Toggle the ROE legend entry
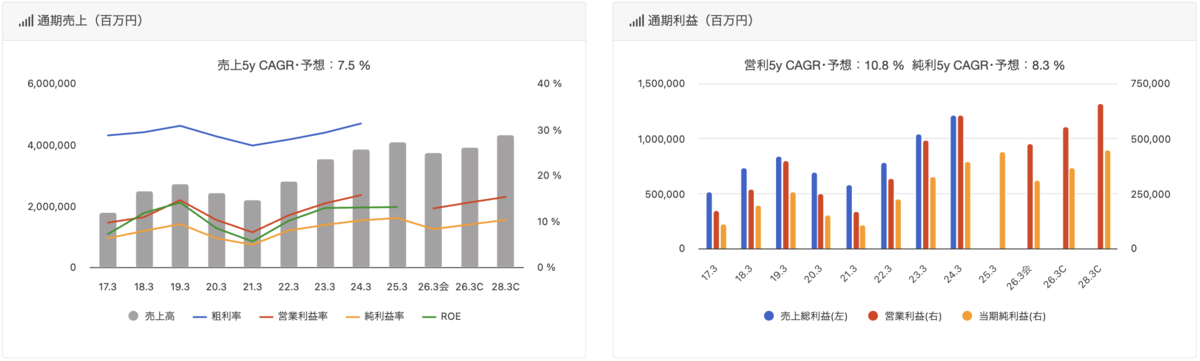 (442, 316)
